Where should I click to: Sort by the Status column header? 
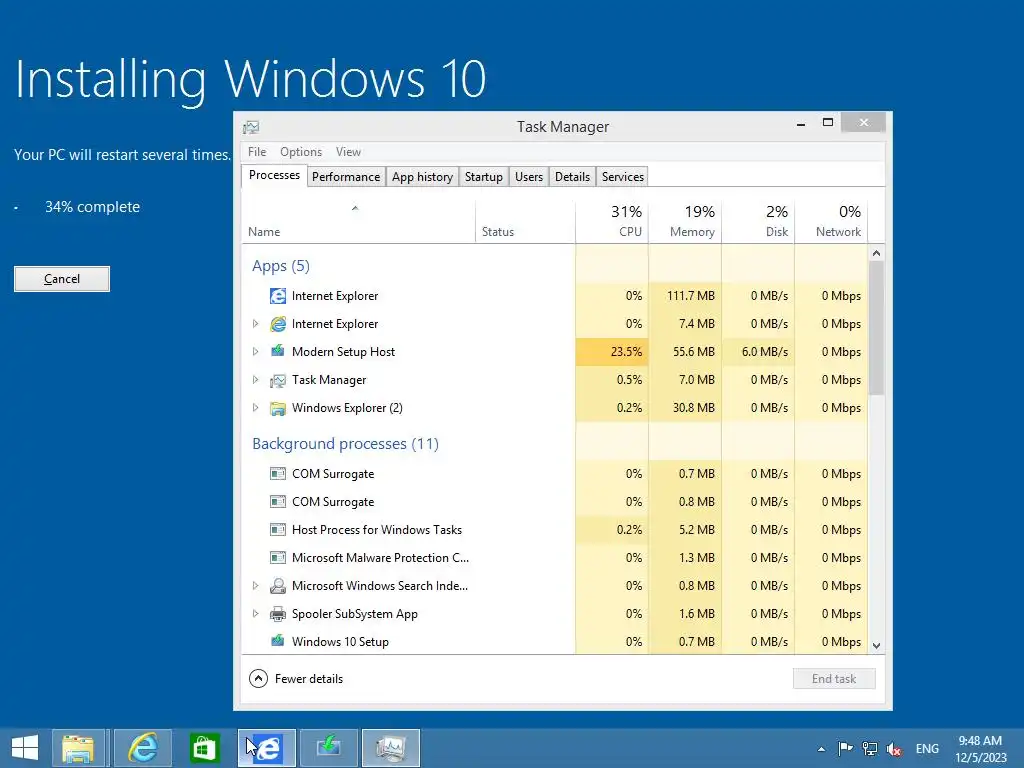coord(525,222)
